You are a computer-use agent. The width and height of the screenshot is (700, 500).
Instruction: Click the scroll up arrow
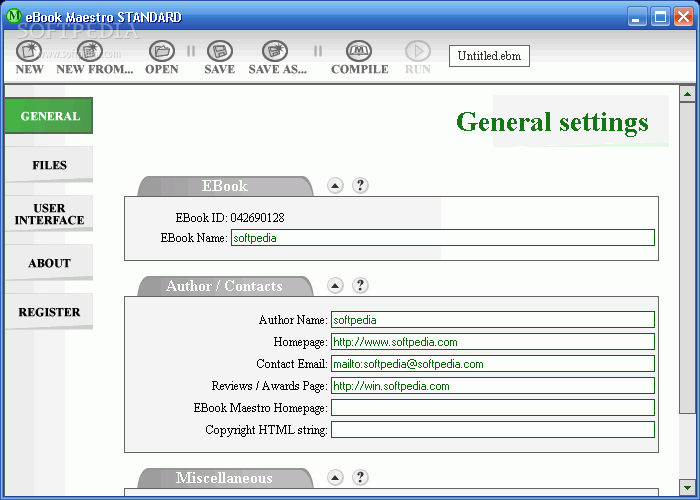(x=687, y=94)
